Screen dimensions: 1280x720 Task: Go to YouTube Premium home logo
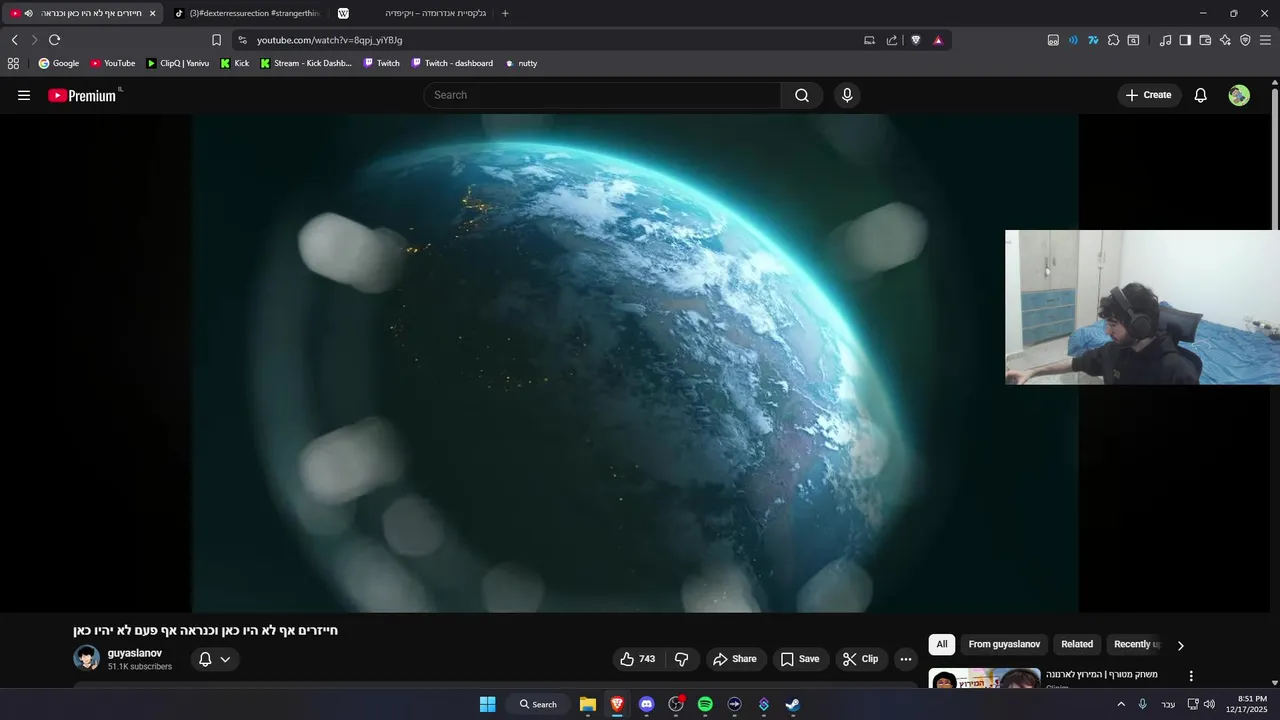click(83, 95)
